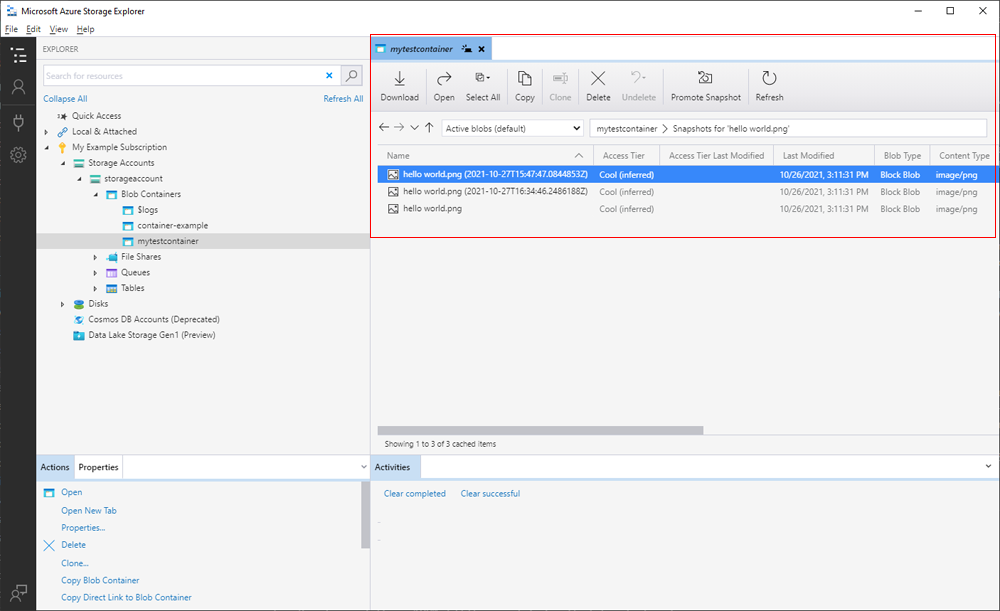Viewport: 1000px width, 611px height.
Task: Click the Refresh toolbar button
Action: tap(769, 85)
